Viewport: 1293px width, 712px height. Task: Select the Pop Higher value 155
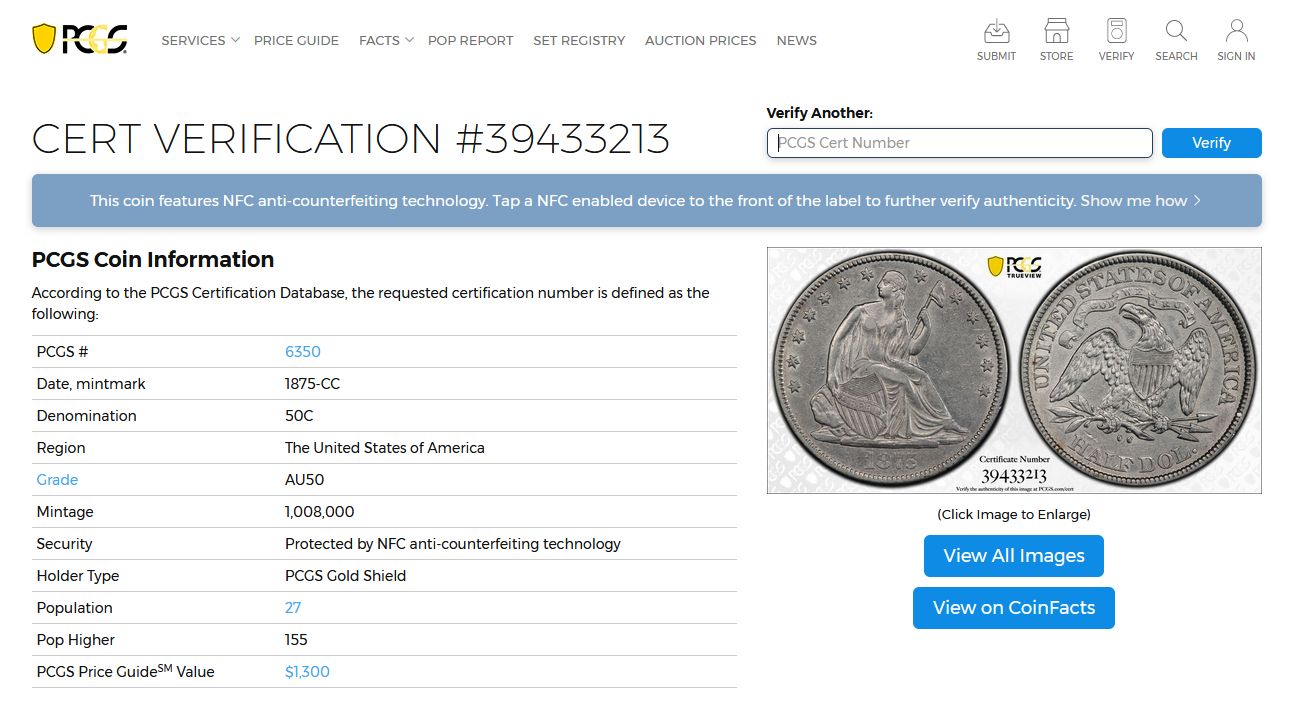[296, 640]
